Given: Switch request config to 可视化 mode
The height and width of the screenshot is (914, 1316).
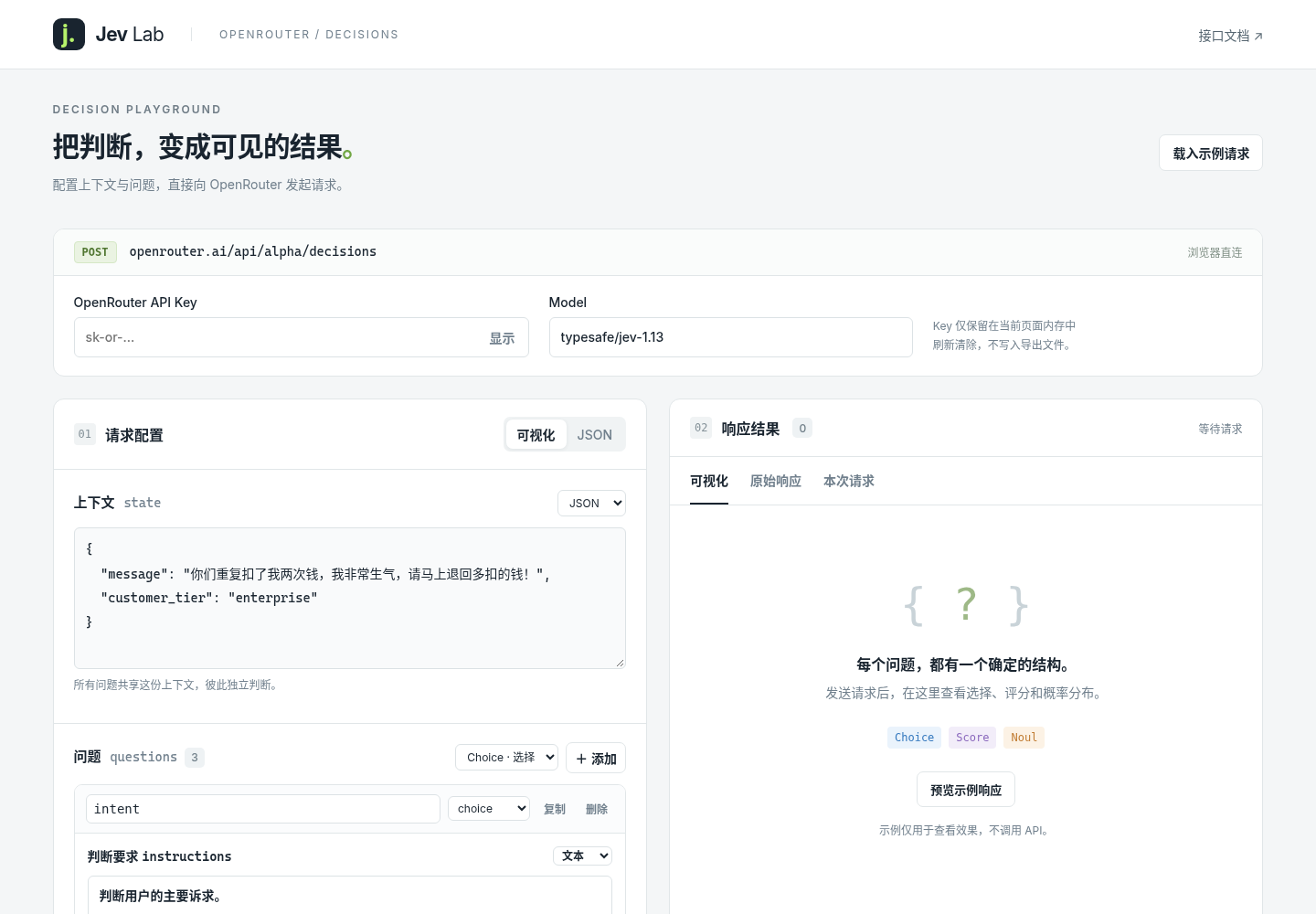Looking at the screenshot, I should [536, 435].
